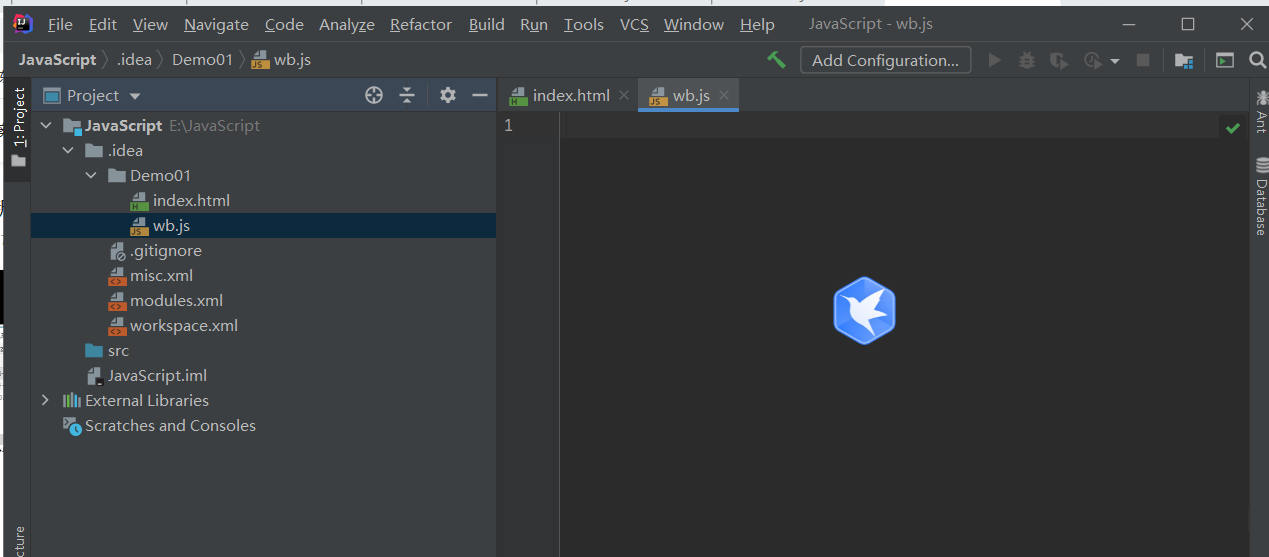Image resolution: width=1269 pixels, height=557 pixels.
Task: Open the Window menu
Action: click(694, 24)
